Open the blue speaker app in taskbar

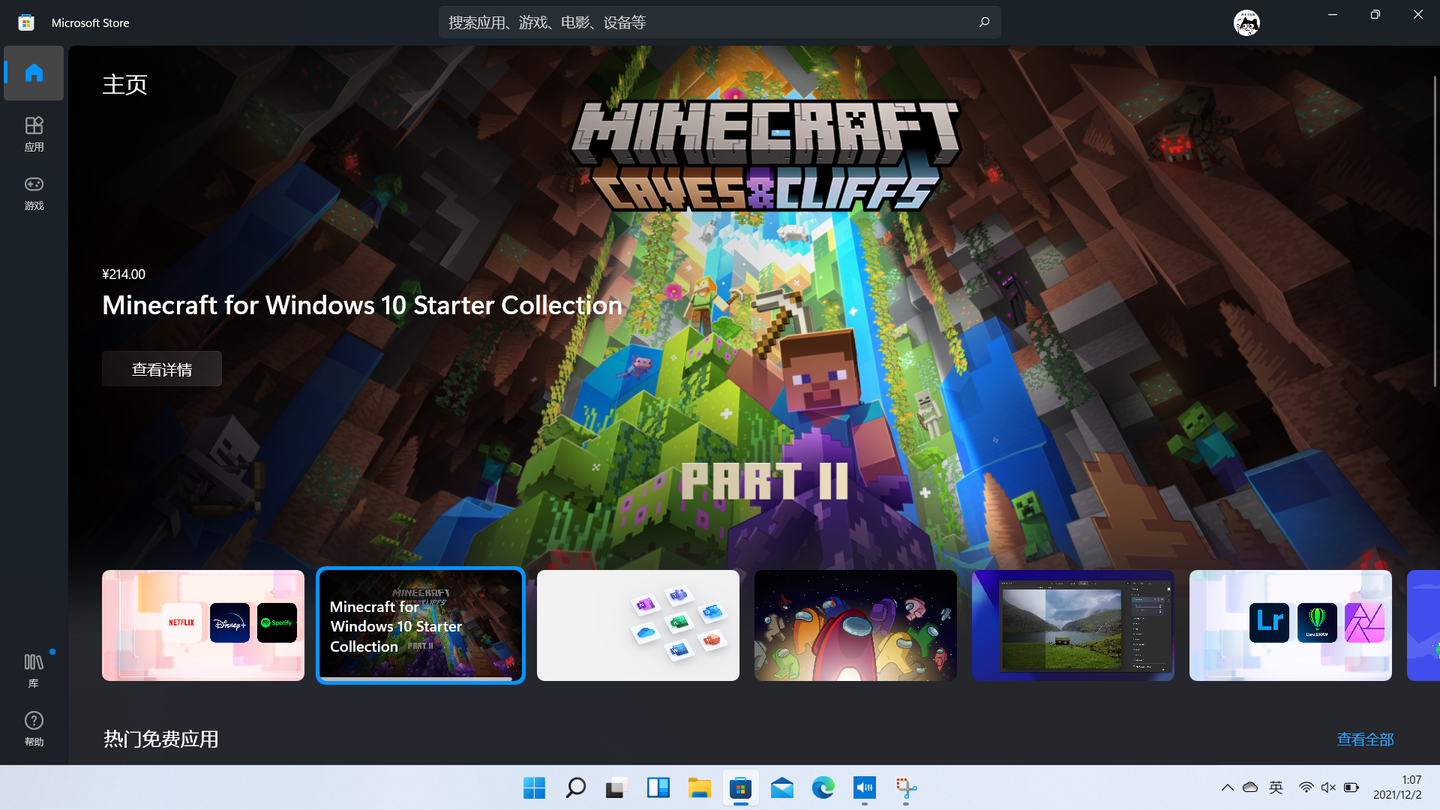864,788
